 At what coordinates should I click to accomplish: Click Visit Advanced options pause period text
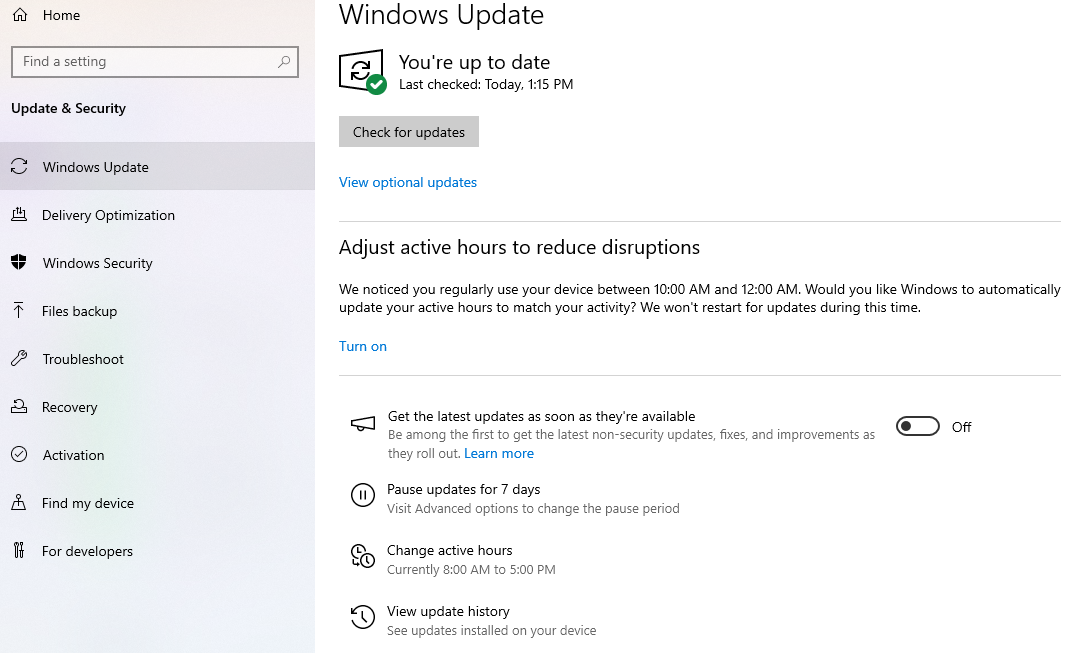point(533,508)
